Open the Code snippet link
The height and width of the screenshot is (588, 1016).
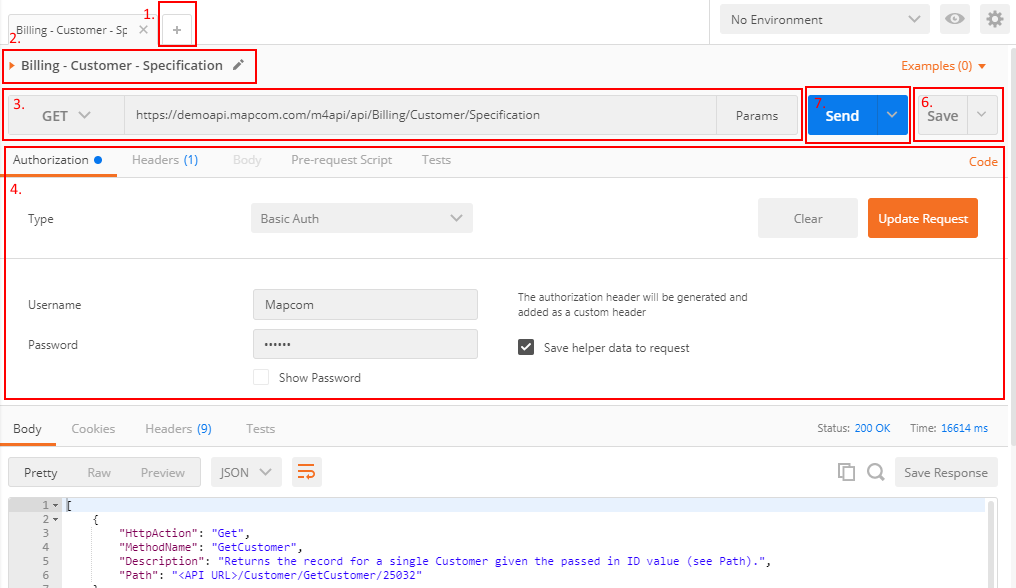pos(982,161)
